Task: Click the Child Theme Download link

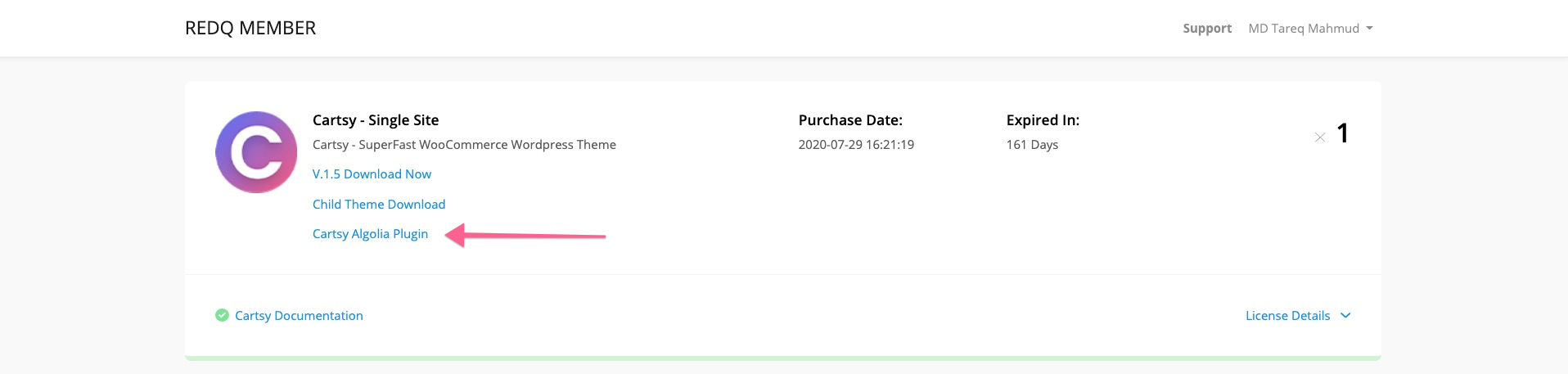Action: click(379, 205)
